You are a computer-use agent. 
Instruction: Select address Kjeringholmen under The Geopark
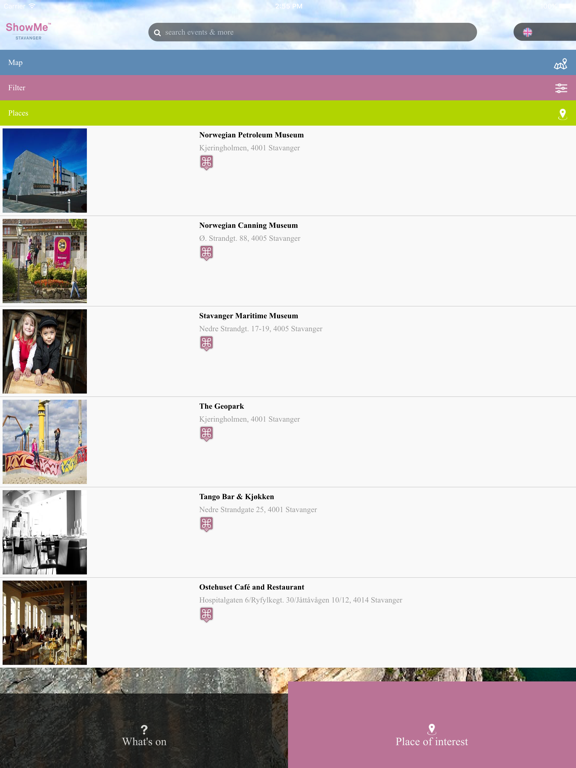pos(249,419)
